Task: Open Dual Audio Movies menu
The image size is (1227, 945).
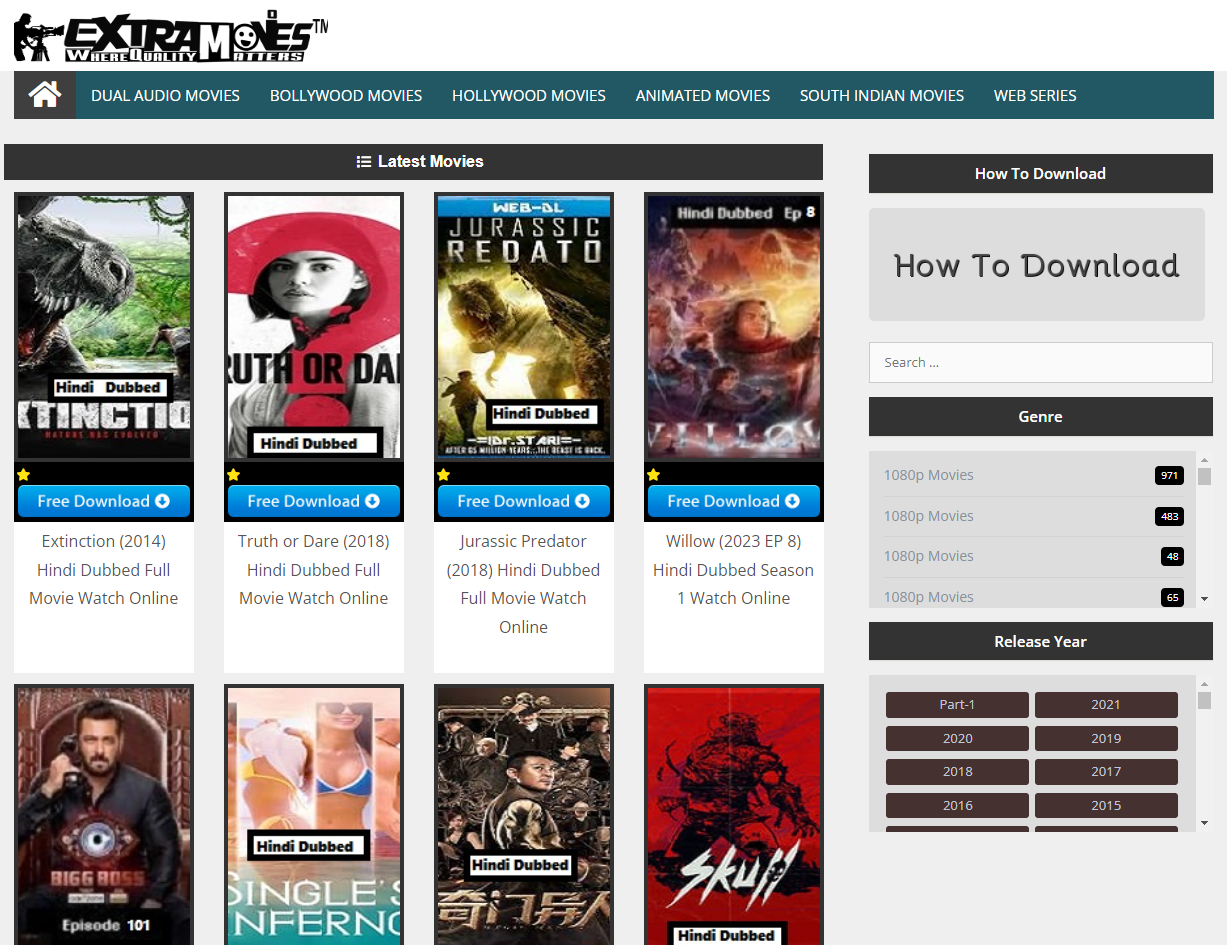Action: click(165, 96)
